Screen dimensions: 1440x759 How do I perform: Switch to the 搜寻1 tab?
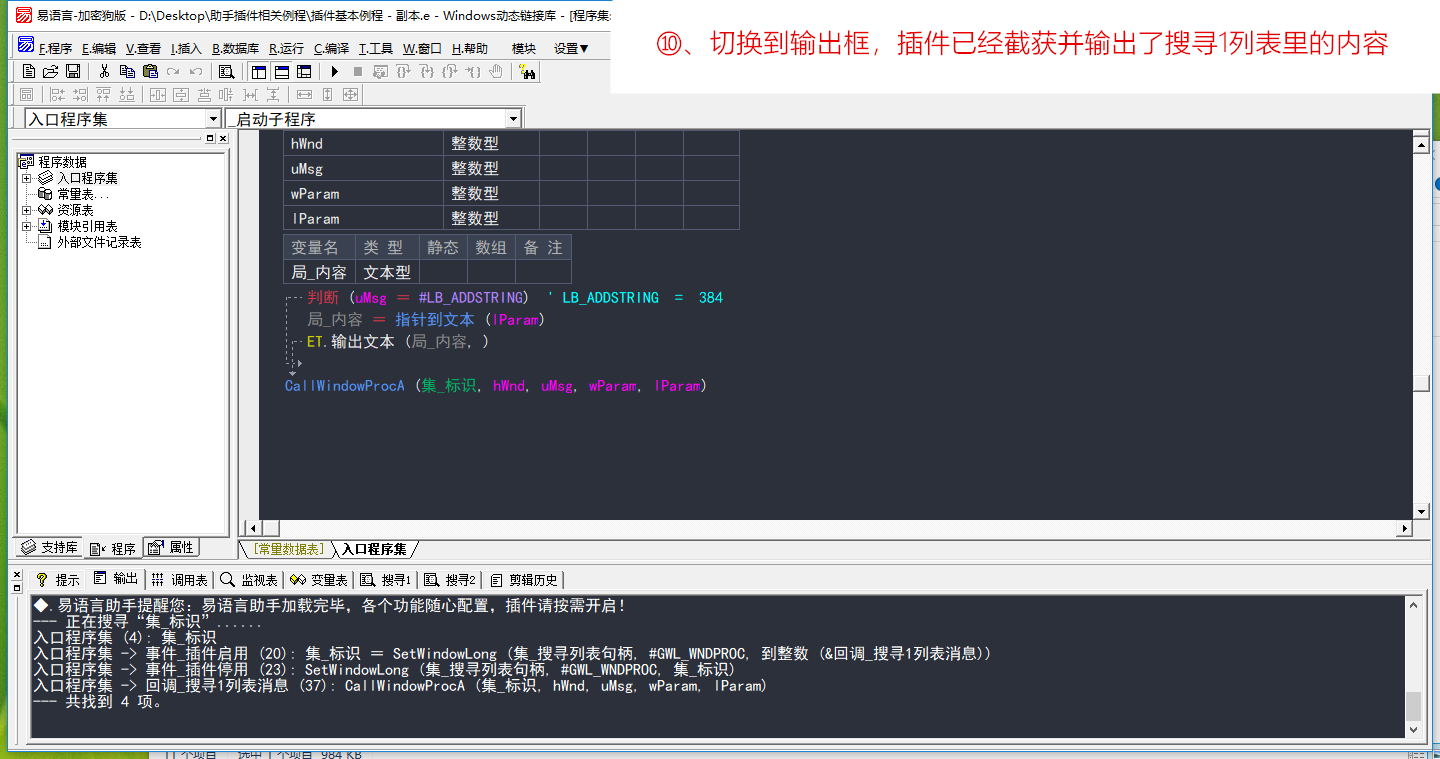(x=386, y=579)
